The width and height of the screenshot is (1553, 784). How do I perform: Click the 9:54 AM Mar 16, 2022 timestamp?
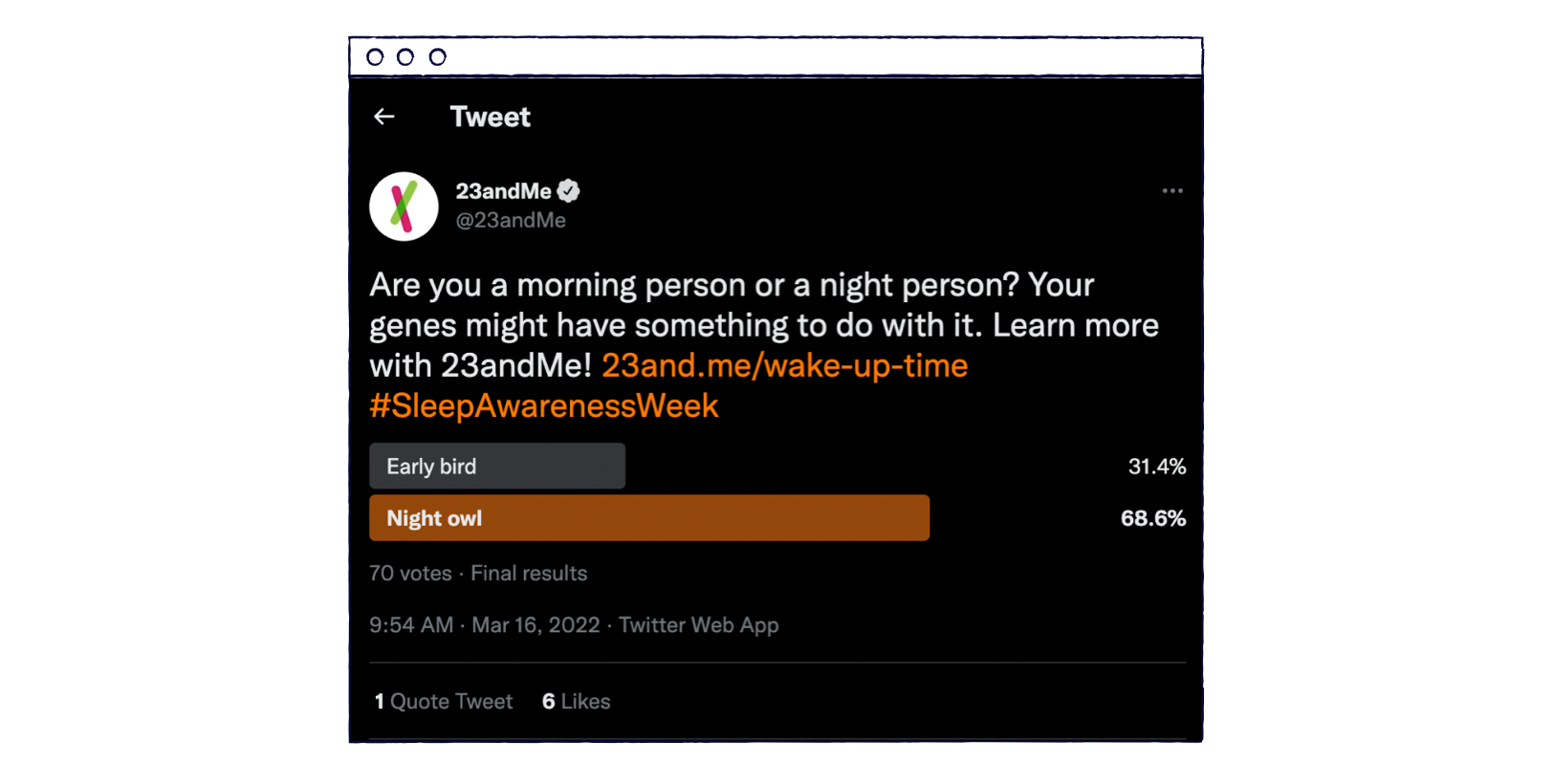[484, 625]
